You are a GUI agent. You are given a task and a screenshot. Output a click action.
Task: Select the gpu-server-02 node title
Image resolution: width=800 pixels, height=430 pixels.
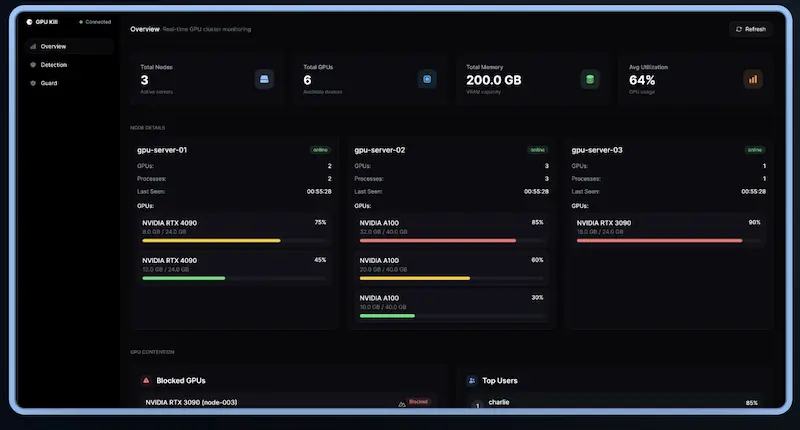point(380,150)
